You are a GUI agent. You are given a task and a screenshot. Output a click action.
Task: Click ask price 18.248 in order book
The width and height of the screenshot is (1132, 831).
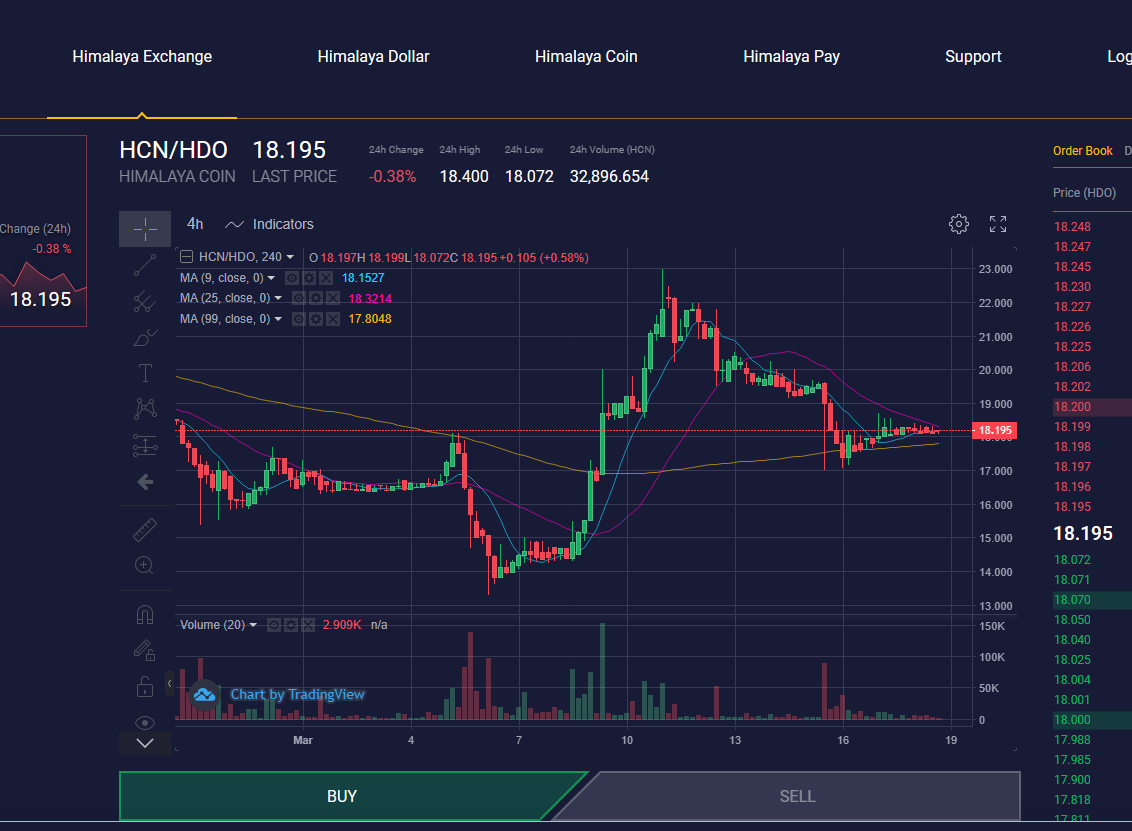[x=1072, y=227]
